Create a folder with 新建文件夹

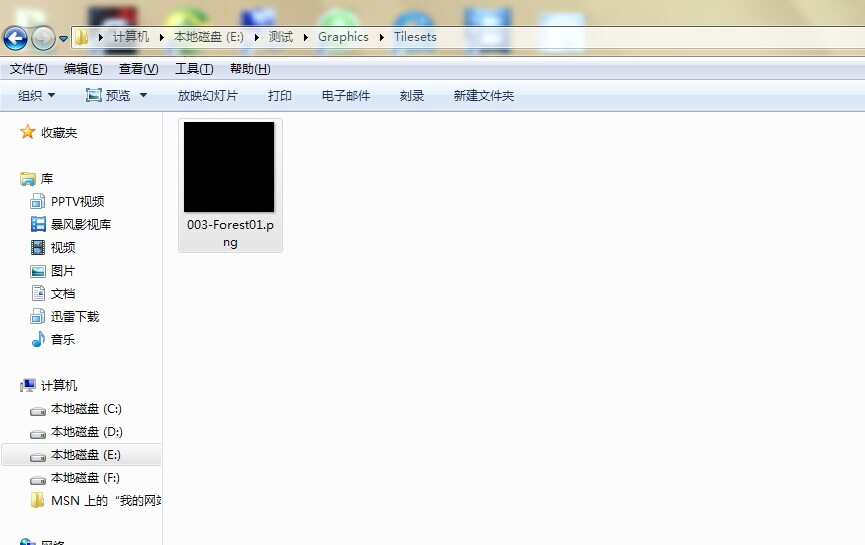tap(484, 95)
